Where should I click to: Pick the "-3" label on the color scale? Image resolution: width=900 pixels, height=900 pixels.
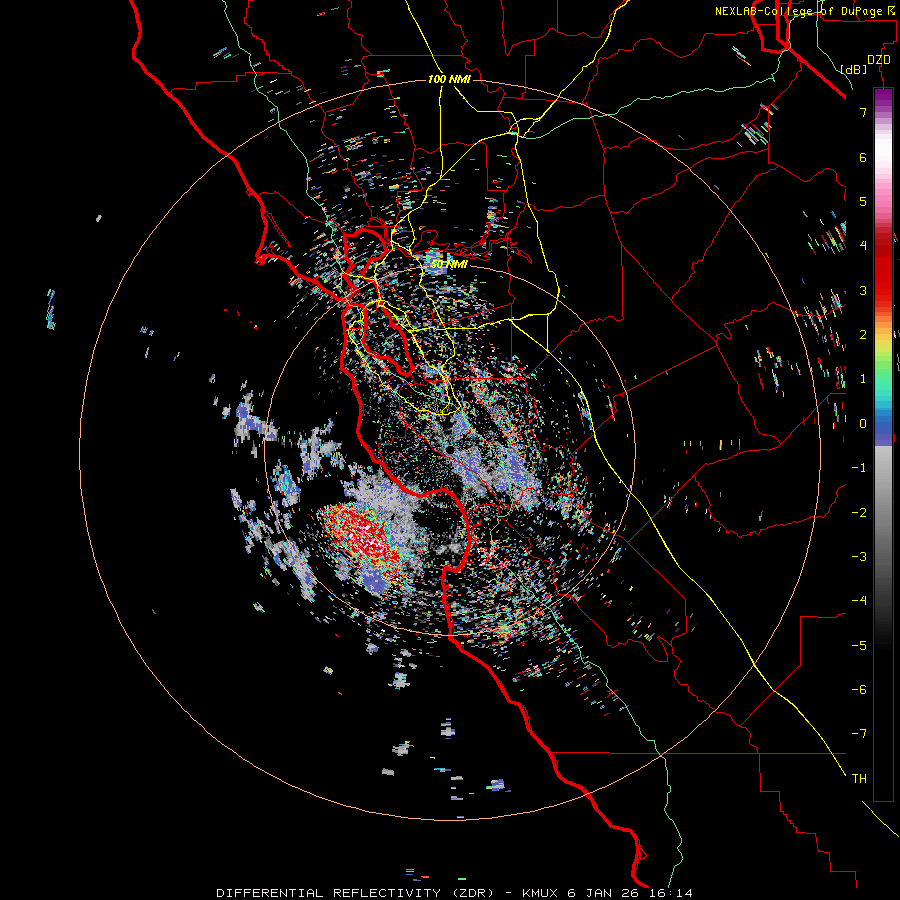click(x=859, y=556)
